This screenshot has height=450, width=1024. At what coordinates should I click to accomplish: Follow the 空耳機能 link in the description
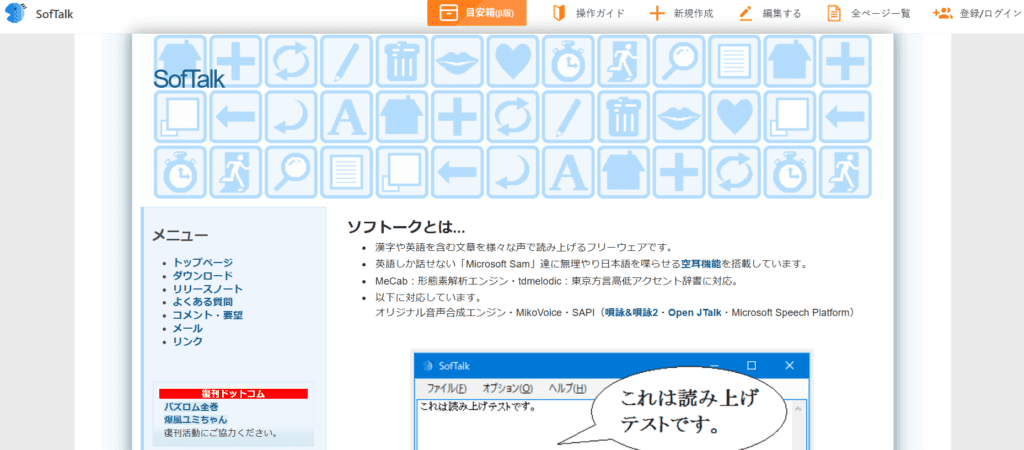(700, 264)
